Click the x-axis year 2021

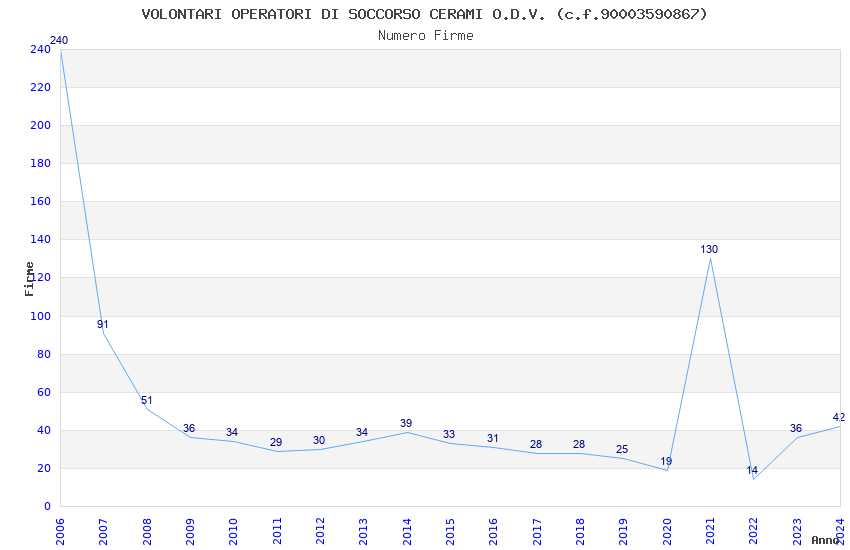[x=711, y=531]
